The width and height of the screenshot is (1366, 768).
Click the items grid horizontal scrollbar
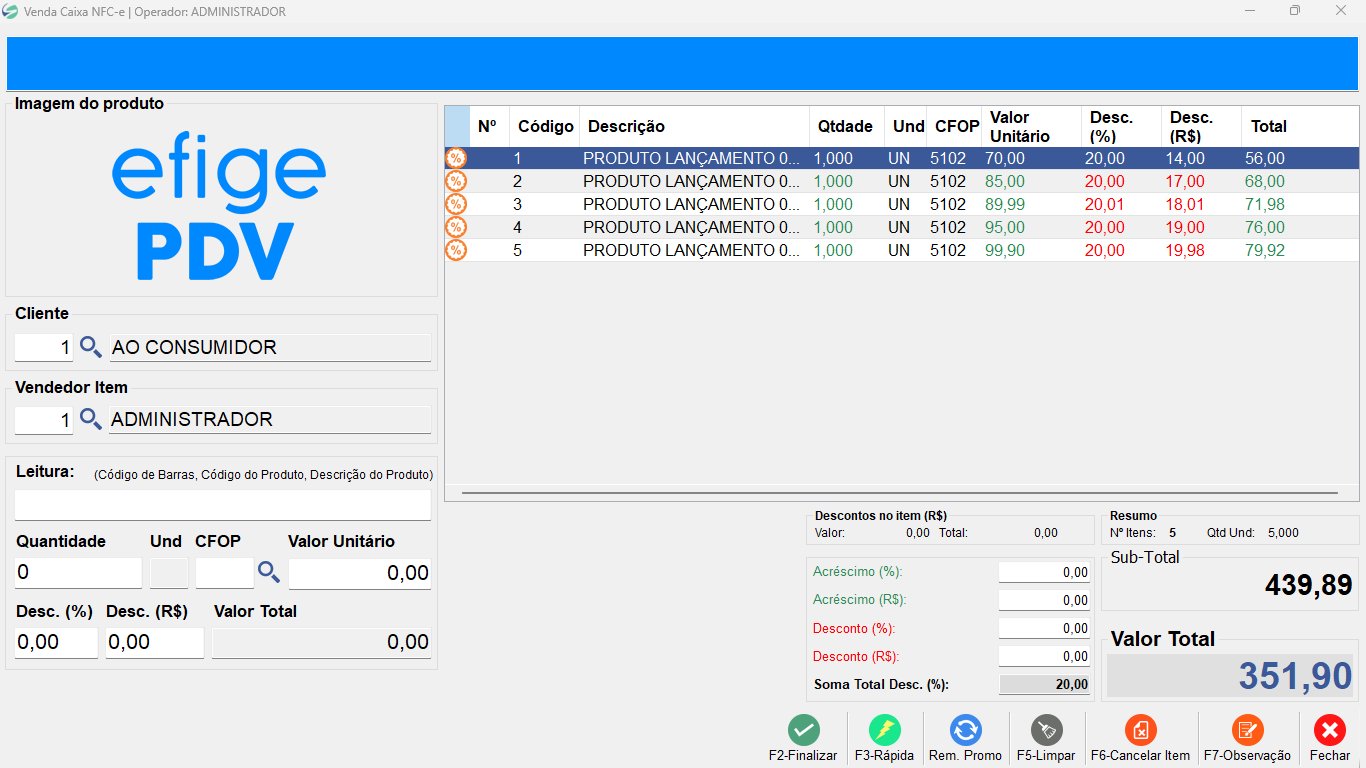click(x=900, y=493)
